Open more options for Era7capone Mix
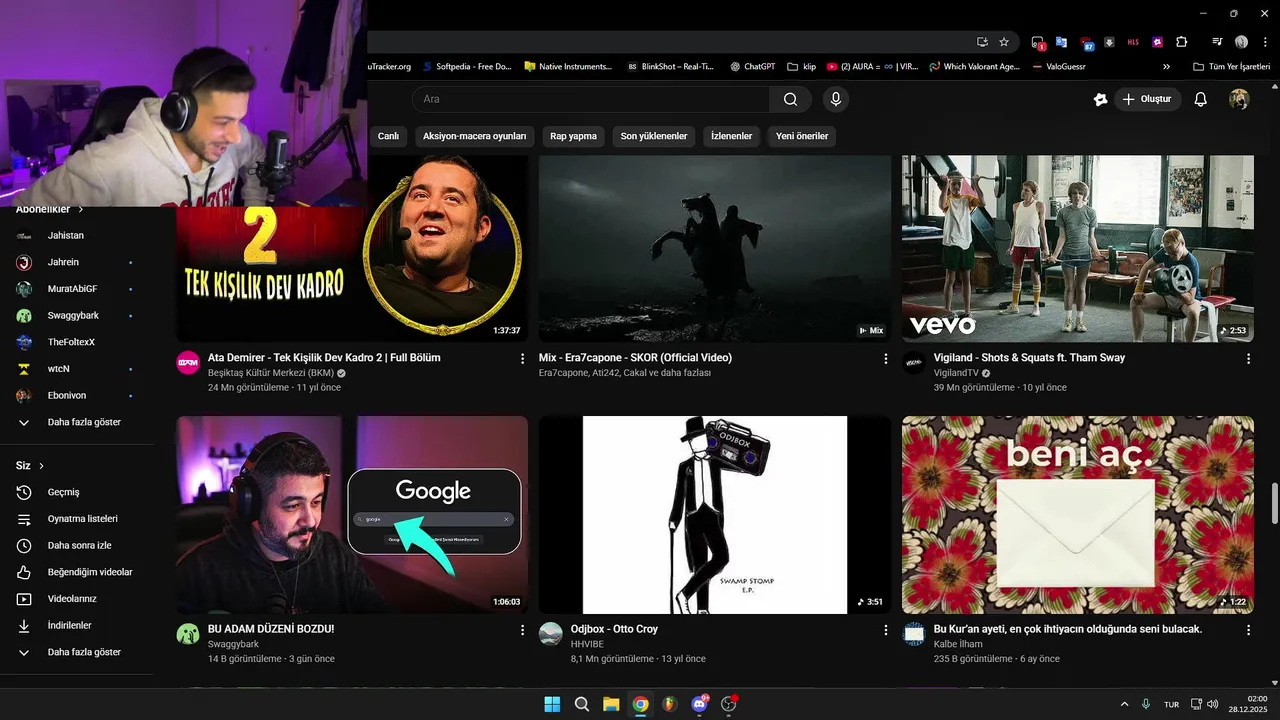 tap(885, 358)
